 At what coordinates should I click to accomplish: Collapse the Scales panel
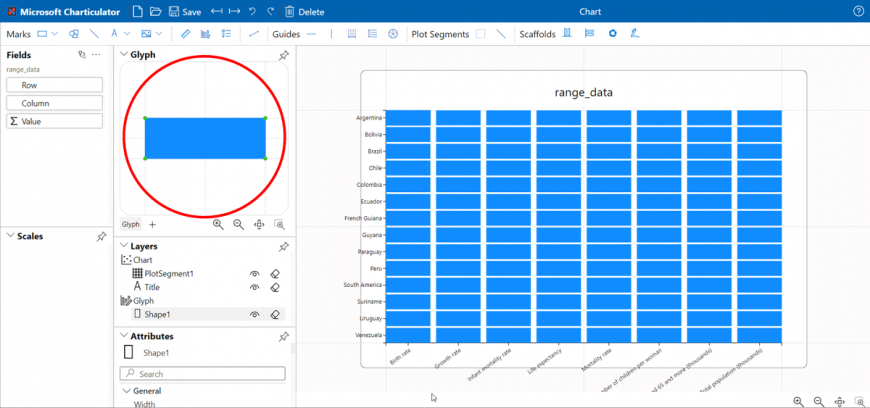[x=10, y=236]
